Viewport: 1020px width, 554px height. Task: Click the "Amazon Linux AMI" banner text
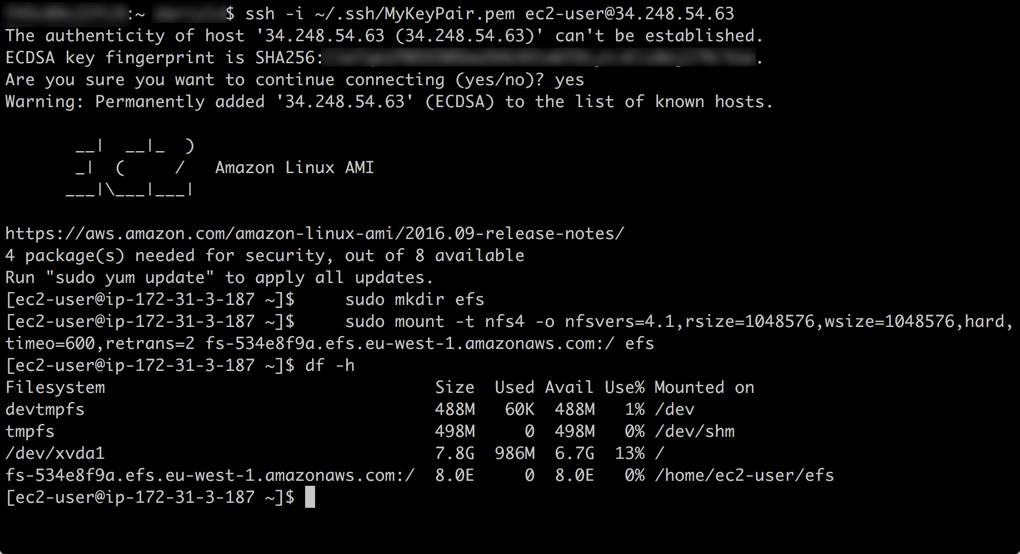click(x=294, y=167)
